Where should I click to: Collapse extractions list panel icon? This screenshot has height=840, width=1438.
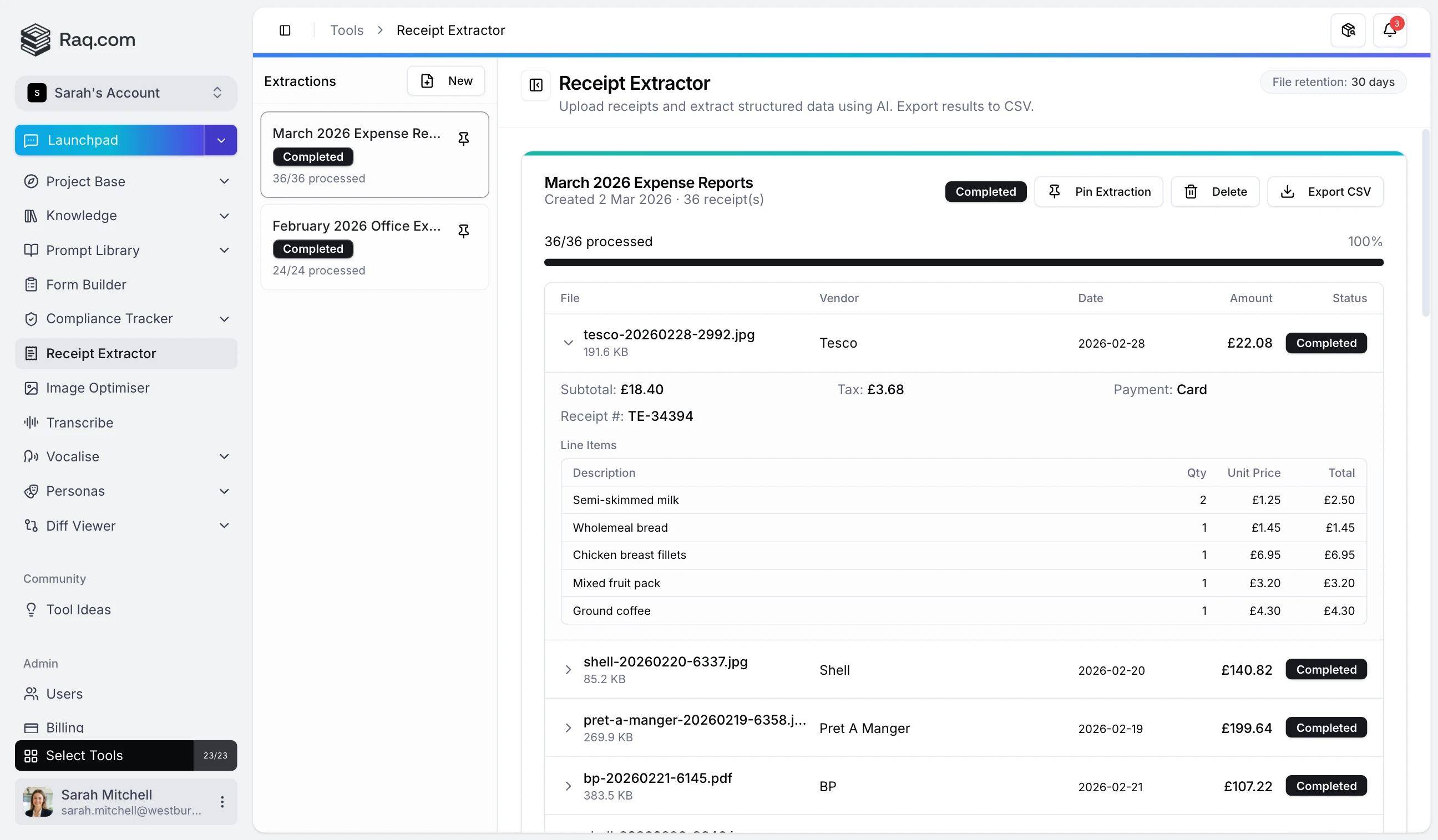(535, 85)
